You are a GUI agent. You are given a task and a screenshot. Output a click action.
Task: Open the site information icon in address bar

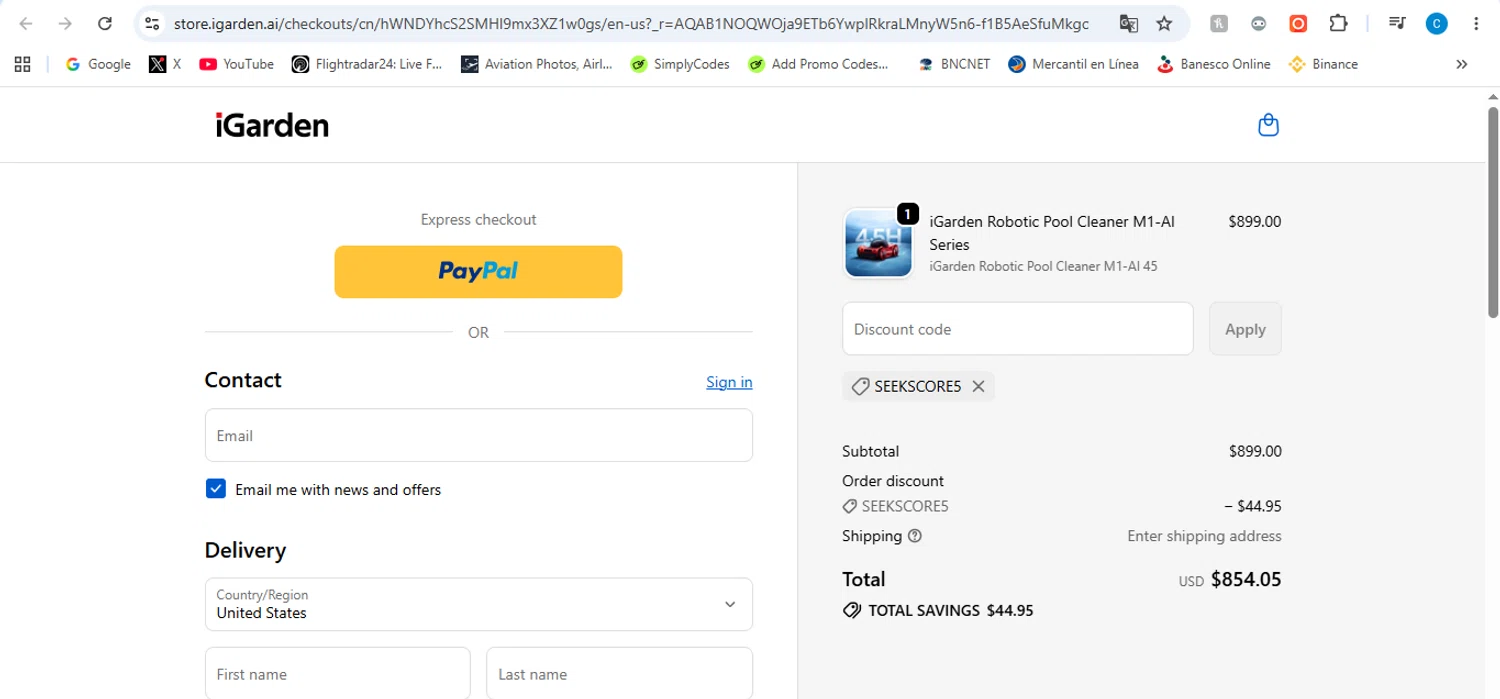(x=152, y=23)
